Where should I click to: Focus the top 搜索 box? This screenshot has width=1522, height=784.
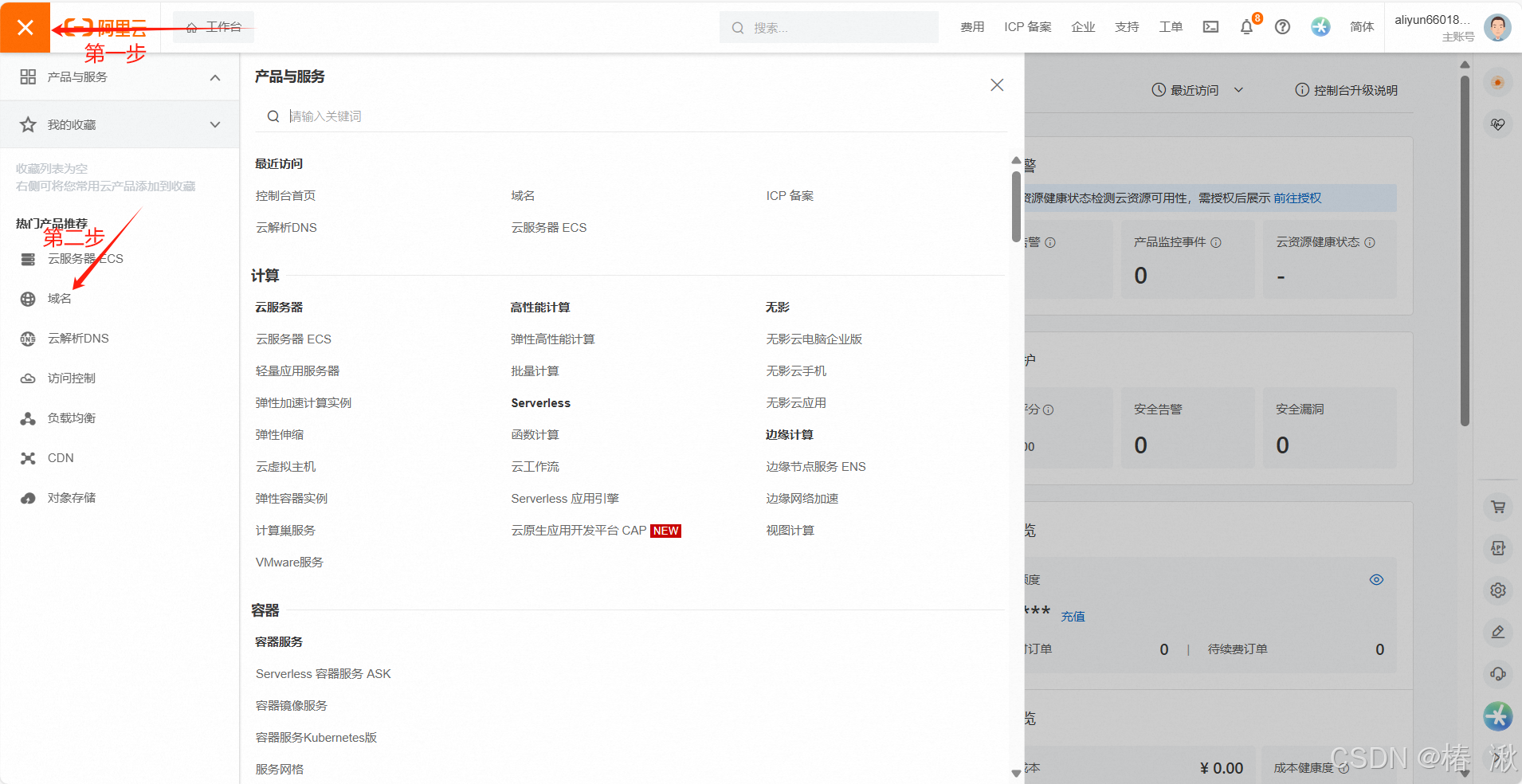[829, 27]
